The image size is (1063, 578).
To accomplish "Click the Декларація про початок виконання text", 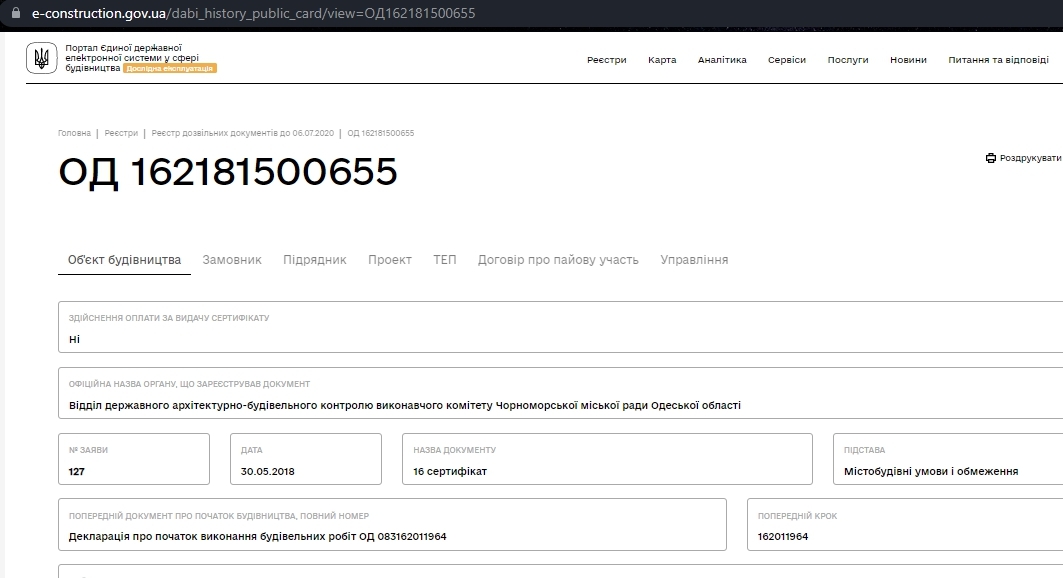I will (x=258, y=537).
